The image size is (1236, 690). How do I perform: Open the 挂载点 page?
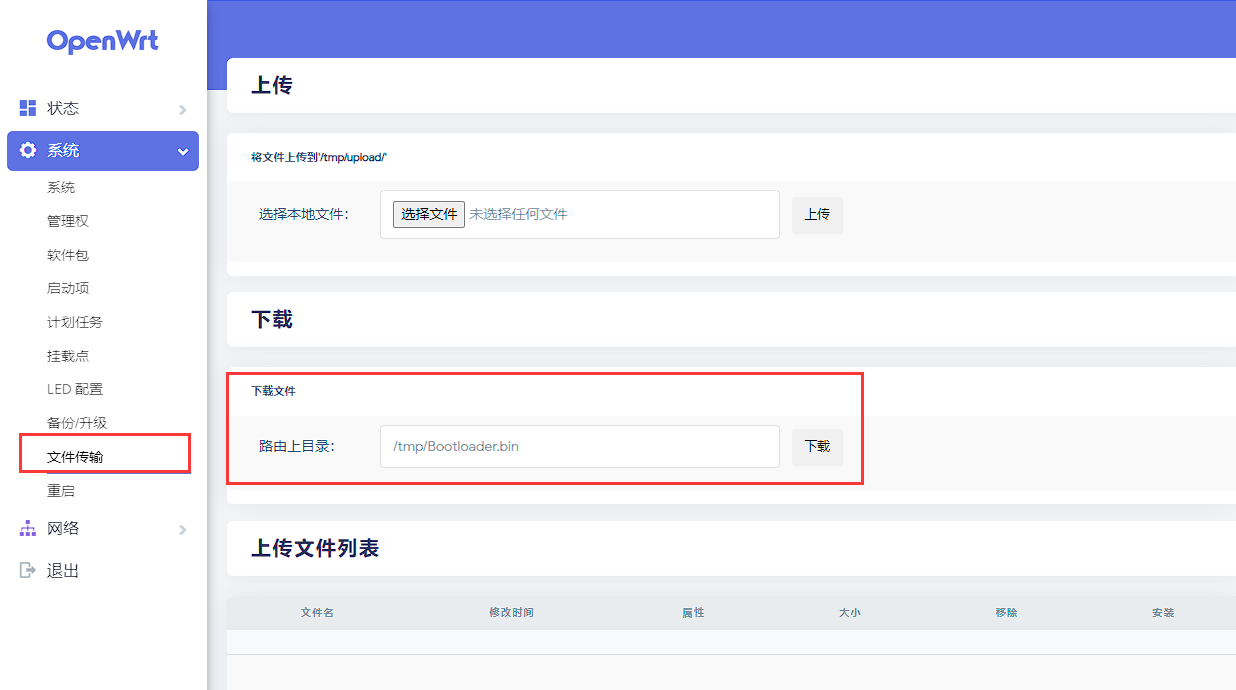coord(68,356)
